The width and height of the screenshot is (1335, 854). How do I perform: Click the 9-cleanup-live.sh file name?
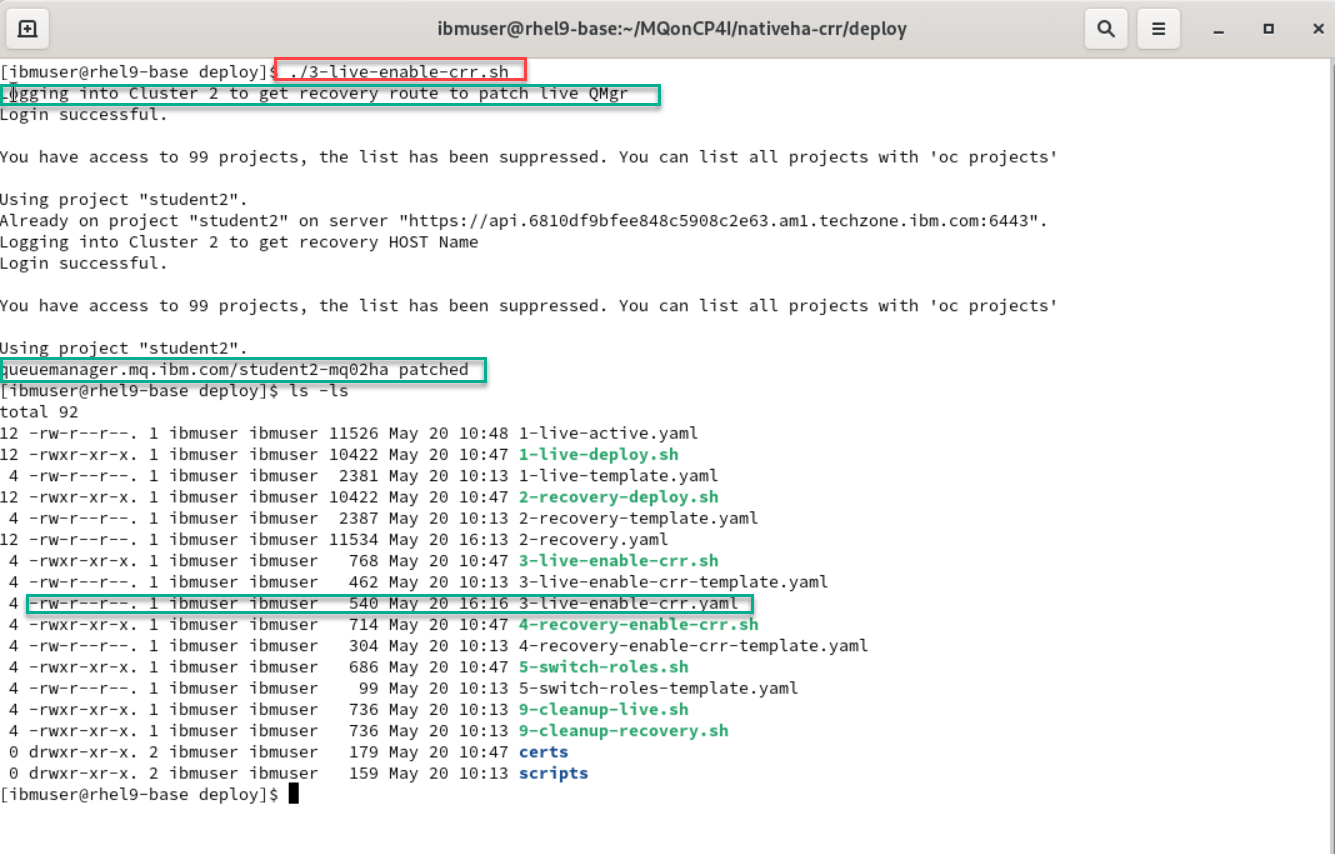(x=603, y=709)
